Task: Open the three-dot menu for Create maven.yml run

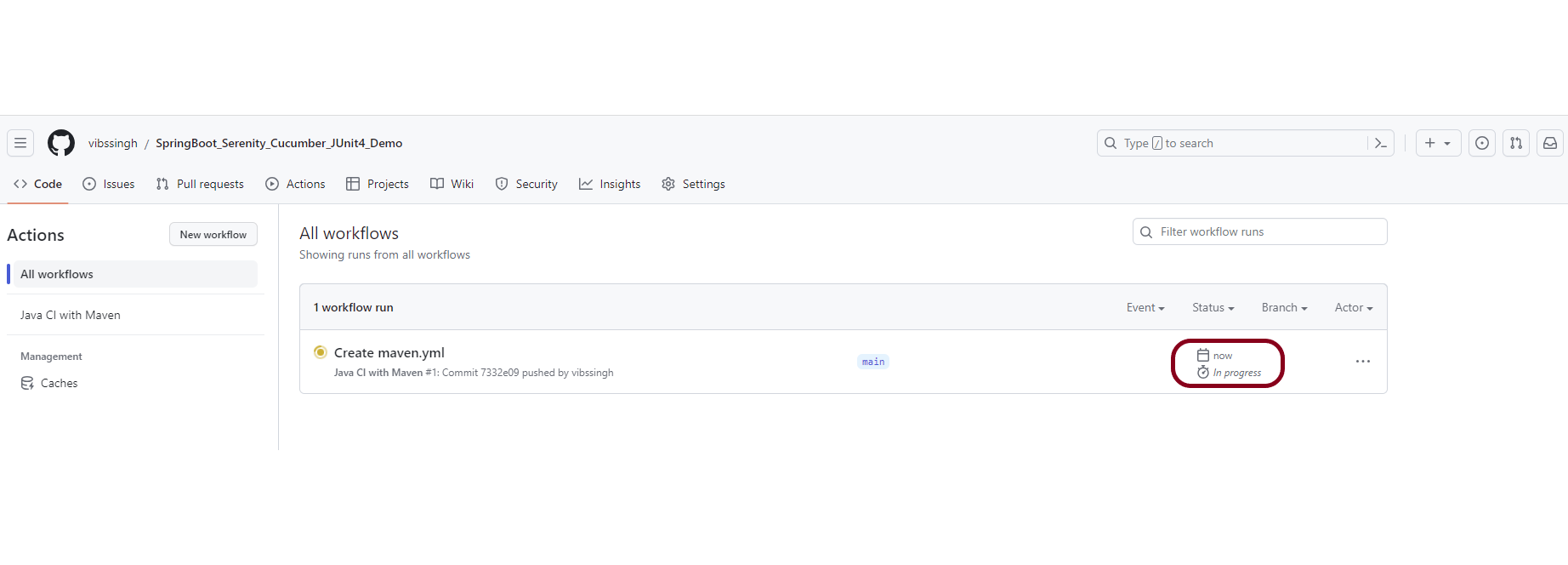Action: point(1363,362)
